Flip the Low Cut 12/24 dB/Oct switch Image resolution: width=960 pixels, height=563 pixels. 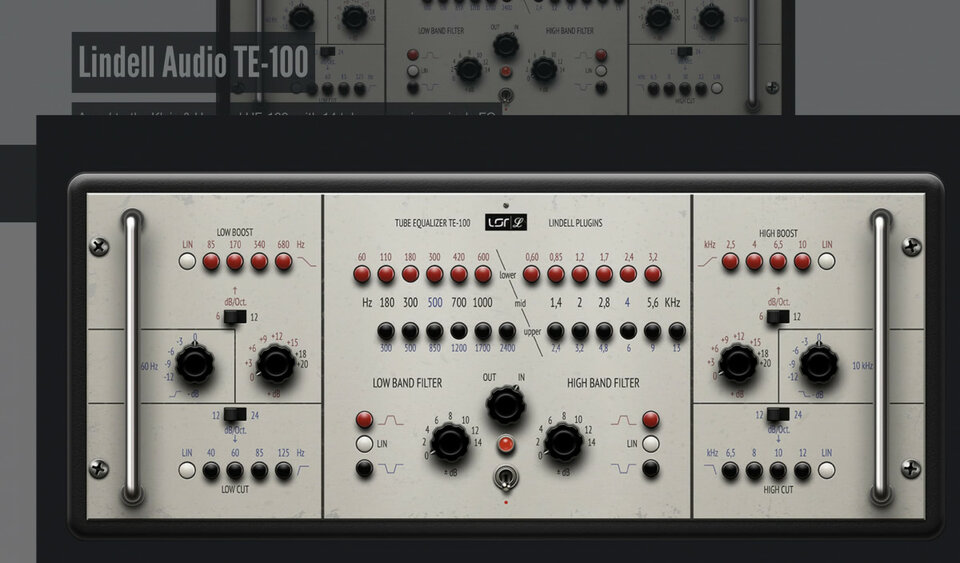235,414
